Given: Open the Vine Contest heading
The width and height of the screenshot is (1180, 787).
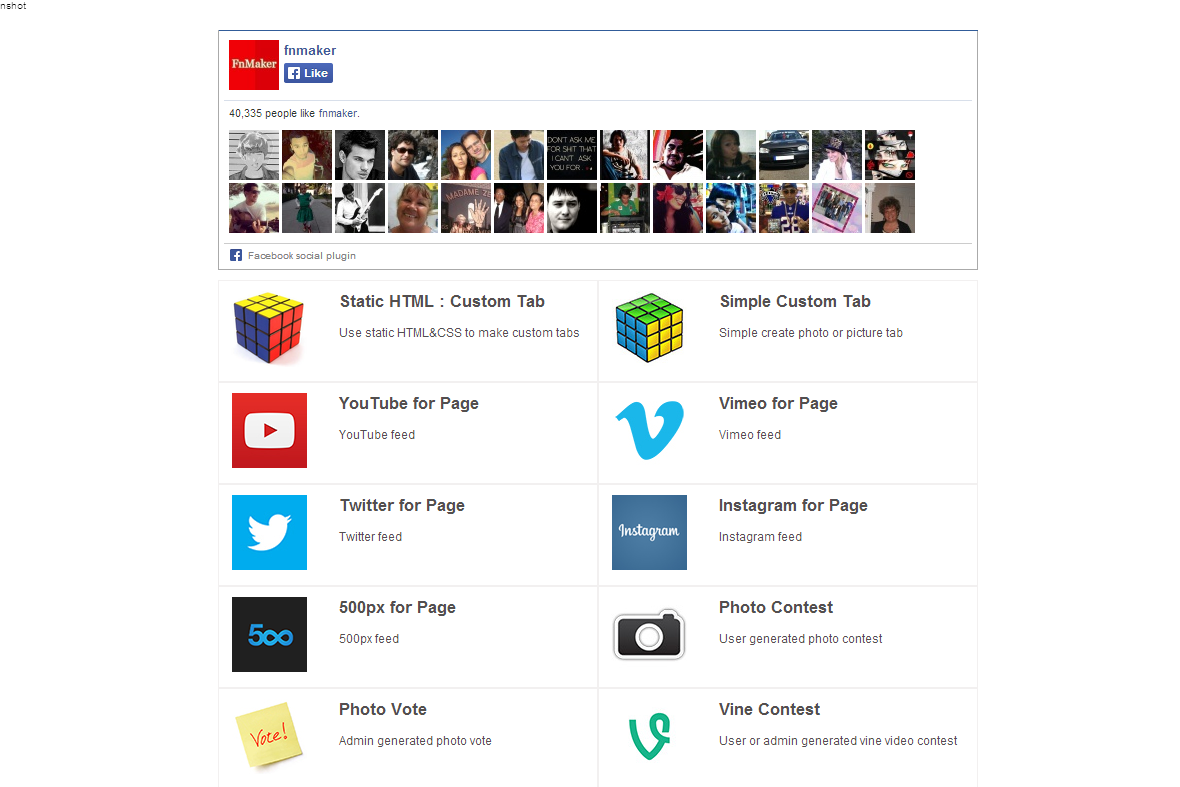Looking at the screenshot, I should click(769, 710).
